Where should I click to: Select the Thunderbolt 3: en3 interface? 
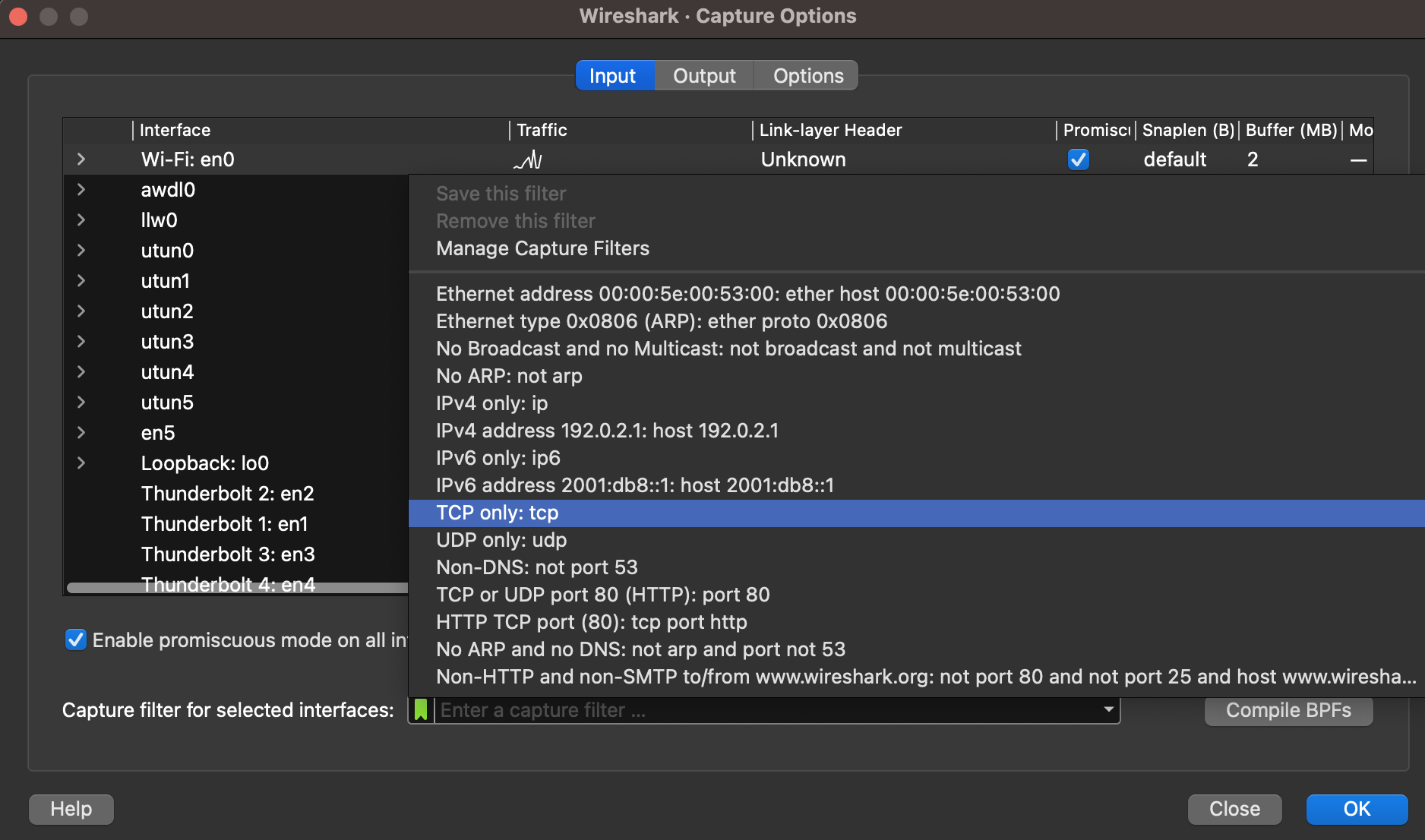click(228, 554)
